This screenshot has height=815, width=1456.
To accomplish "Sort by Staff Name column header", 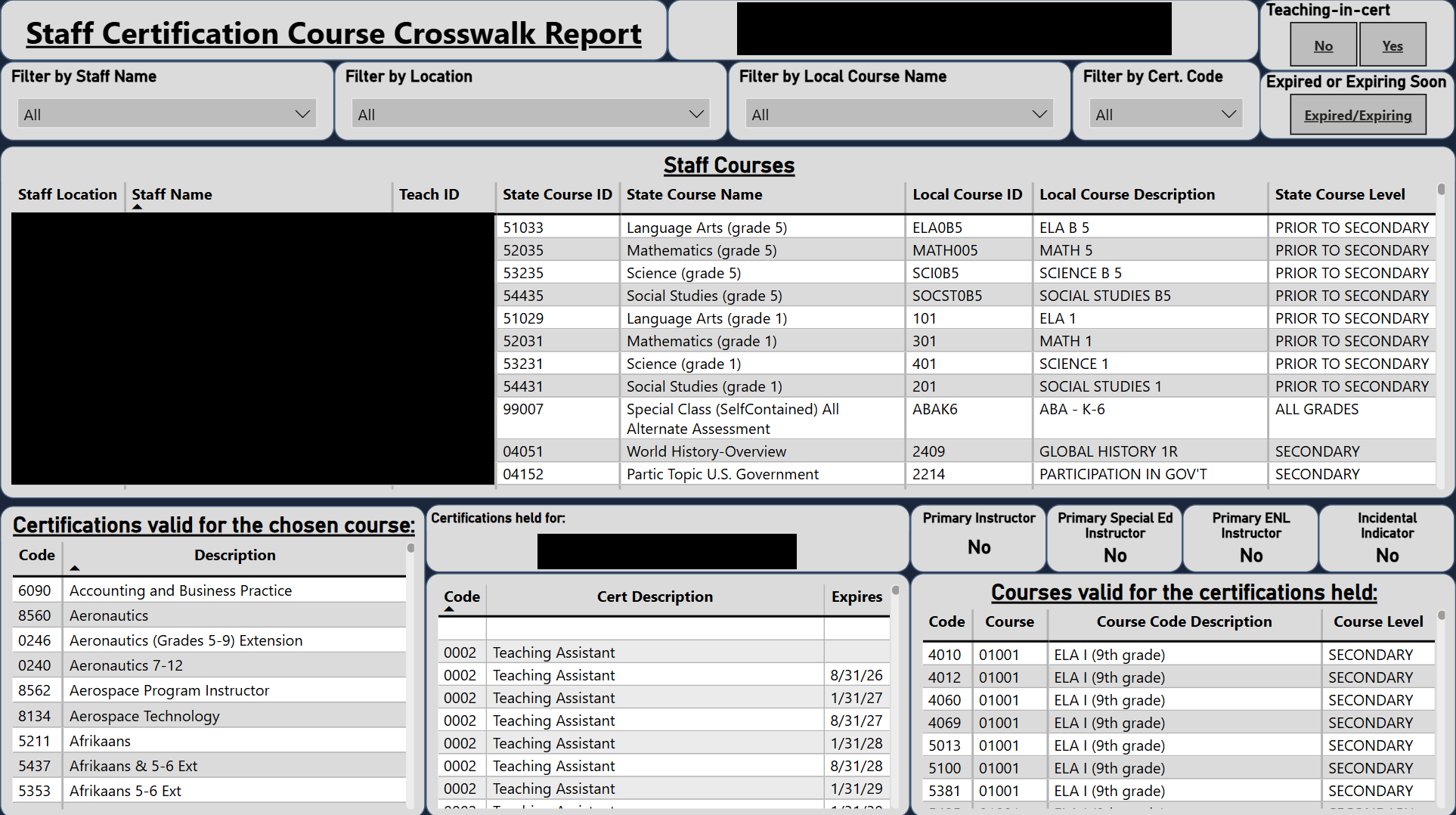I will (x=172, y=194).
